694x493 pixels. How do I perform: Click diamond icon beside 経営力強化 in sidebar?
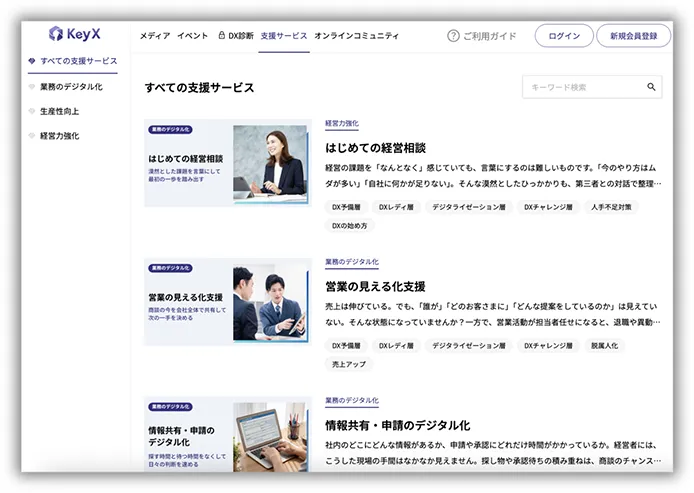point(32,136)
